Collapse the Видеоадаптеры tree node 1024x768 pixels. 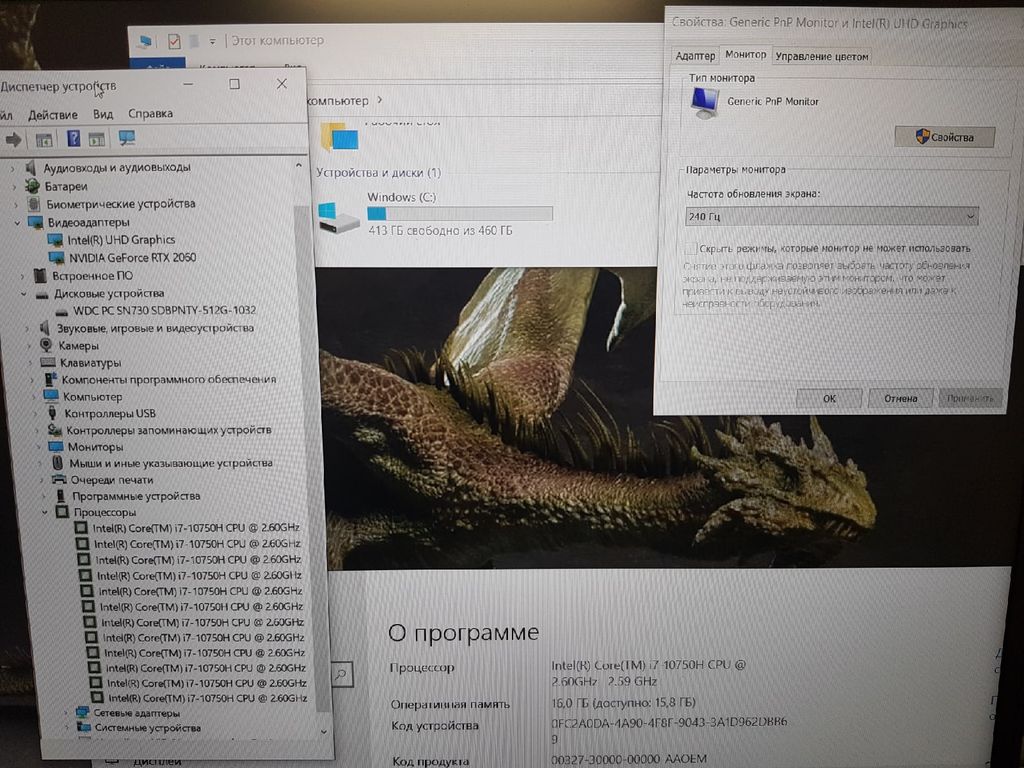click(17, 222)
